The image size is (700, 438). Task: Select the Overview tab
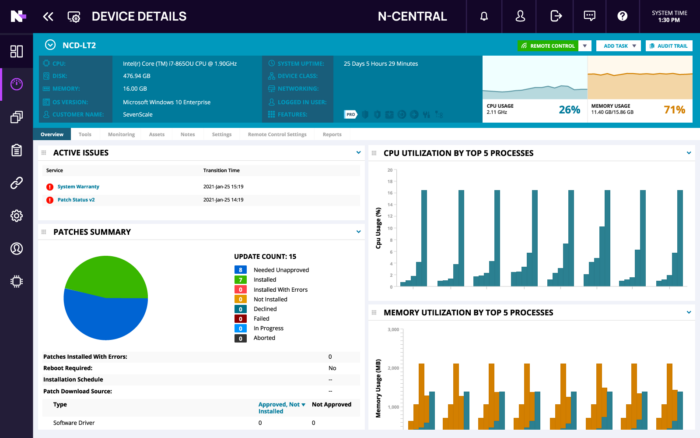[x=52, y=134]
